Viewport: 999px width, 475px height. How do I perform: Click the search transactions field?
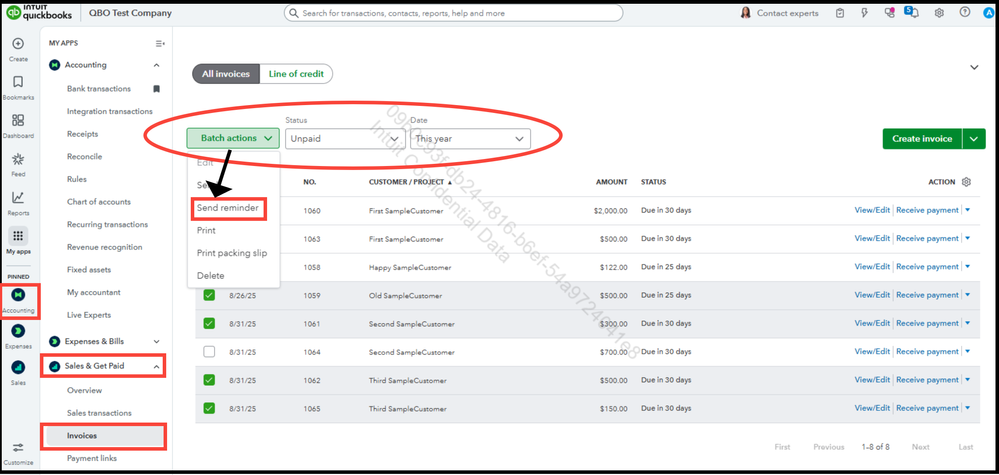453,13
